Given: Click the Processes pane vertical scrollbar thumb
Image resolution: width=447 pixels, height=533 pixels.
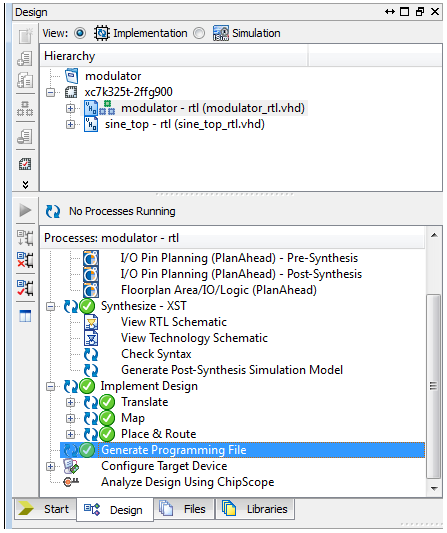Looking at the screenshot, I should [433, 386].
